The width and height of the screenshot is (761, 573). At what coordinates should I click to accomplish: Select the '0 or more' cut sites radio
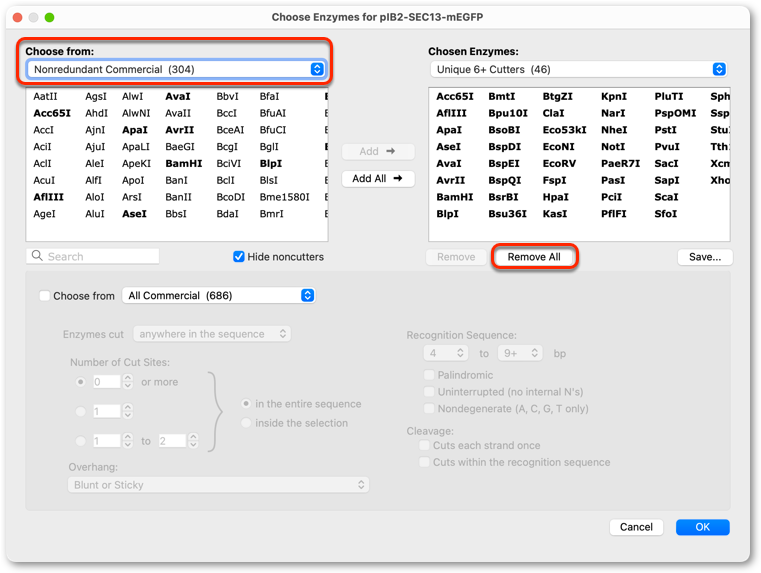[x=81, y=382]
